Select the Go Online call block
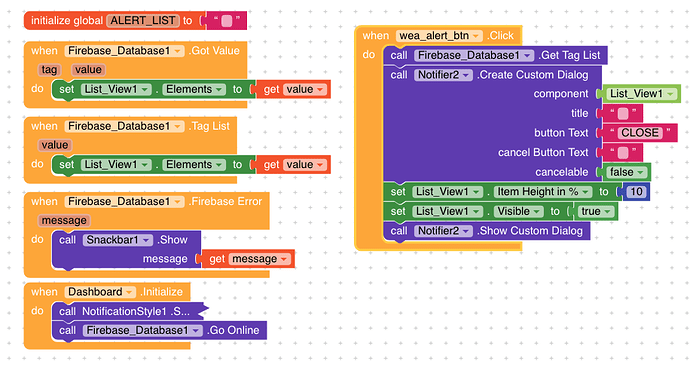 159,330
